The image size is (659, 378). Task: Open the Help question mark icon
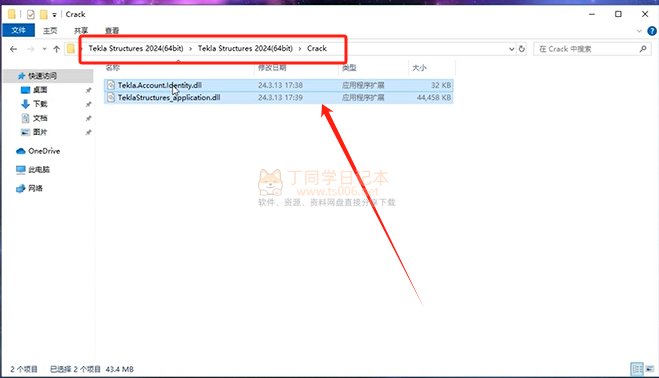coord(652,31)
